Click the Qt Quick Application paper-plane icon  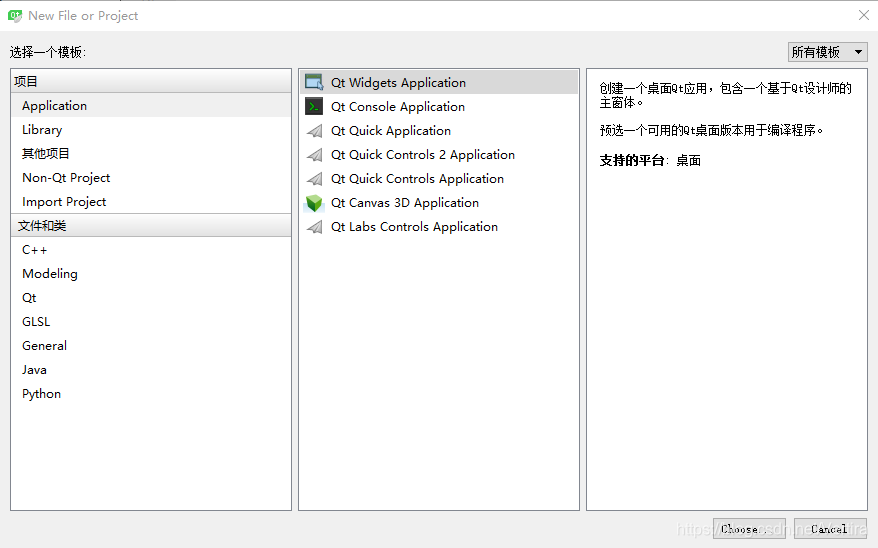tap(315, 131)
